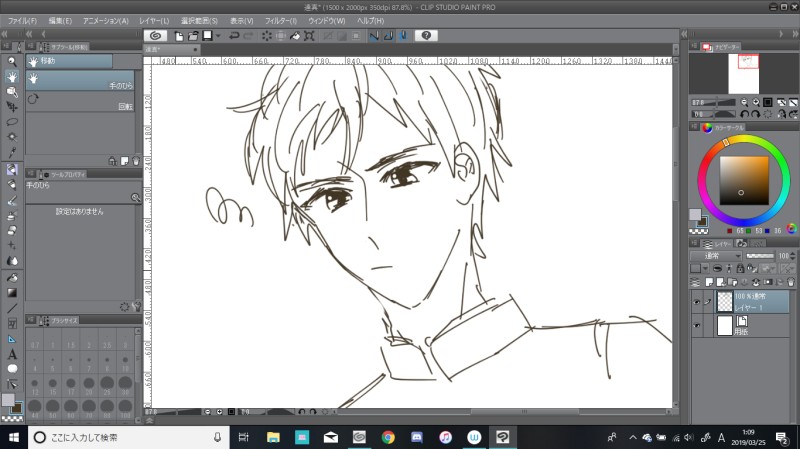This screenshot has width=800, height=449.
Task: Select the 移動 tool group tab
Action: (x=69, y=61)
